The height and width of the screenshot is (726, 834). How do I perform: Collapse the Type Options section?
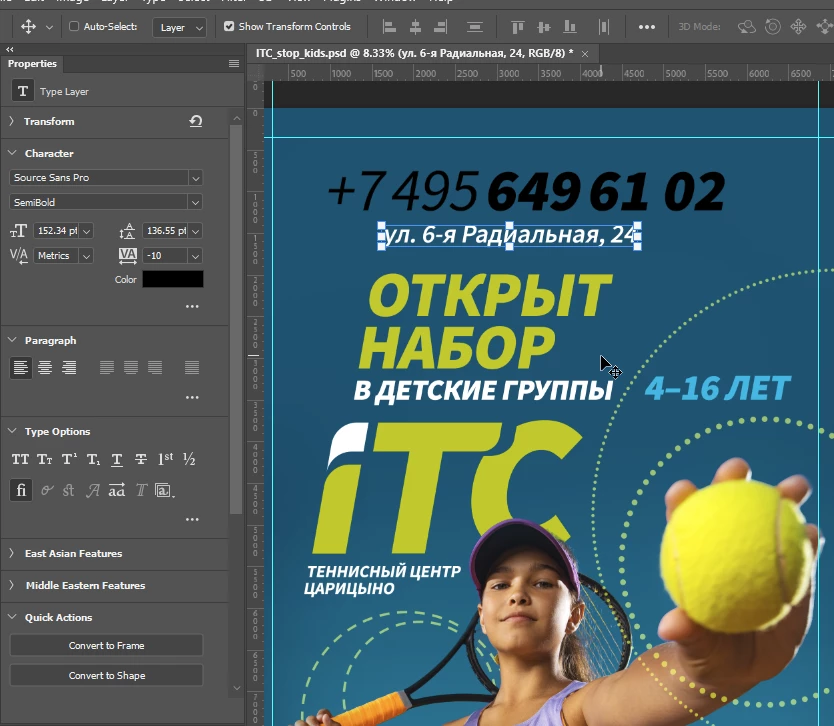pos(12,431)
